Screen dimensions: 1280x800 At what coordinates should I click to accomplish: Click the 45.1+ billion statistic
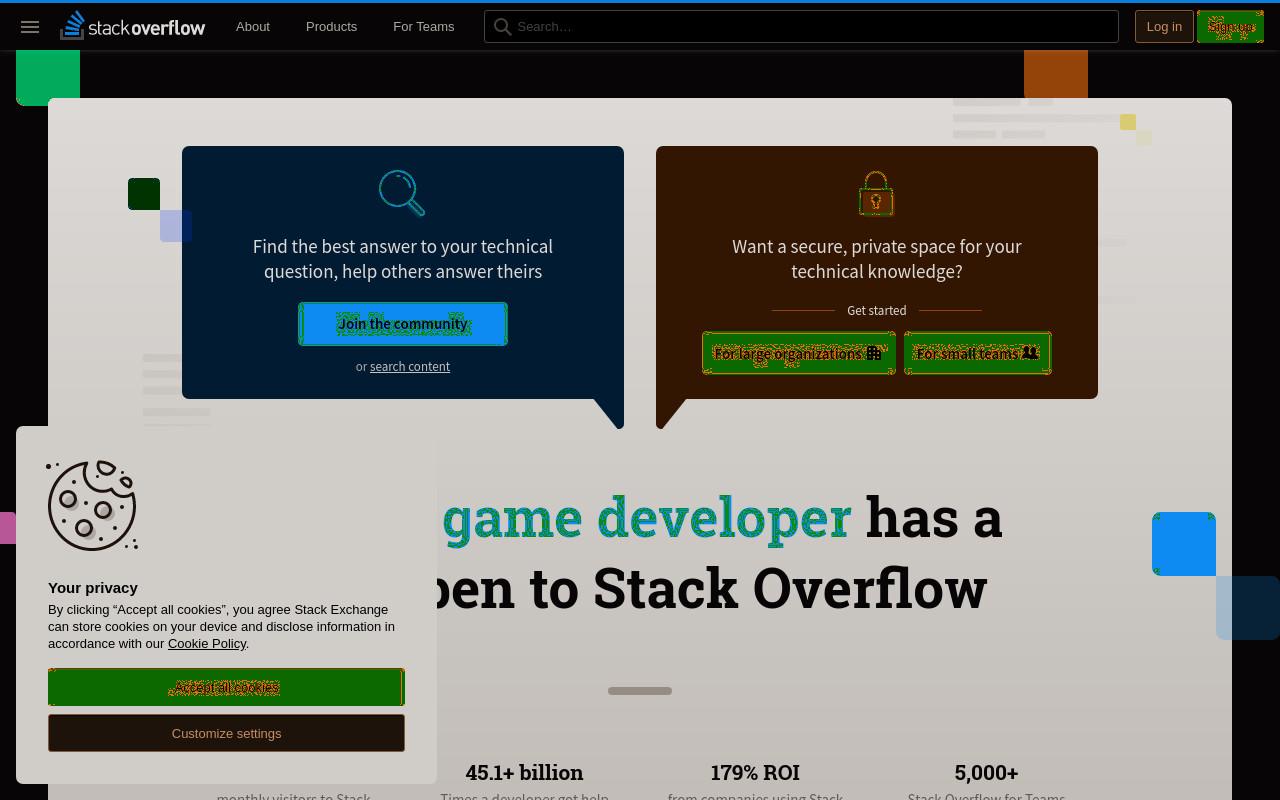(x=524, y=773)
